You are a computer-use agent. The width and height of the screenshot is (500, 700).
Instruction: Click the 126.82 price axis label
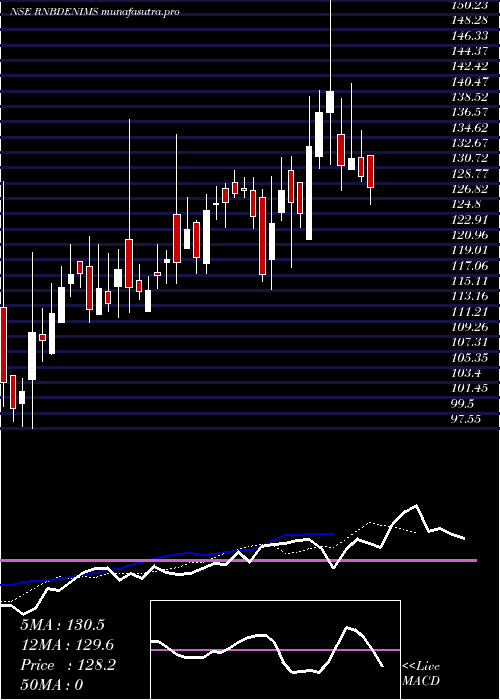471,188
